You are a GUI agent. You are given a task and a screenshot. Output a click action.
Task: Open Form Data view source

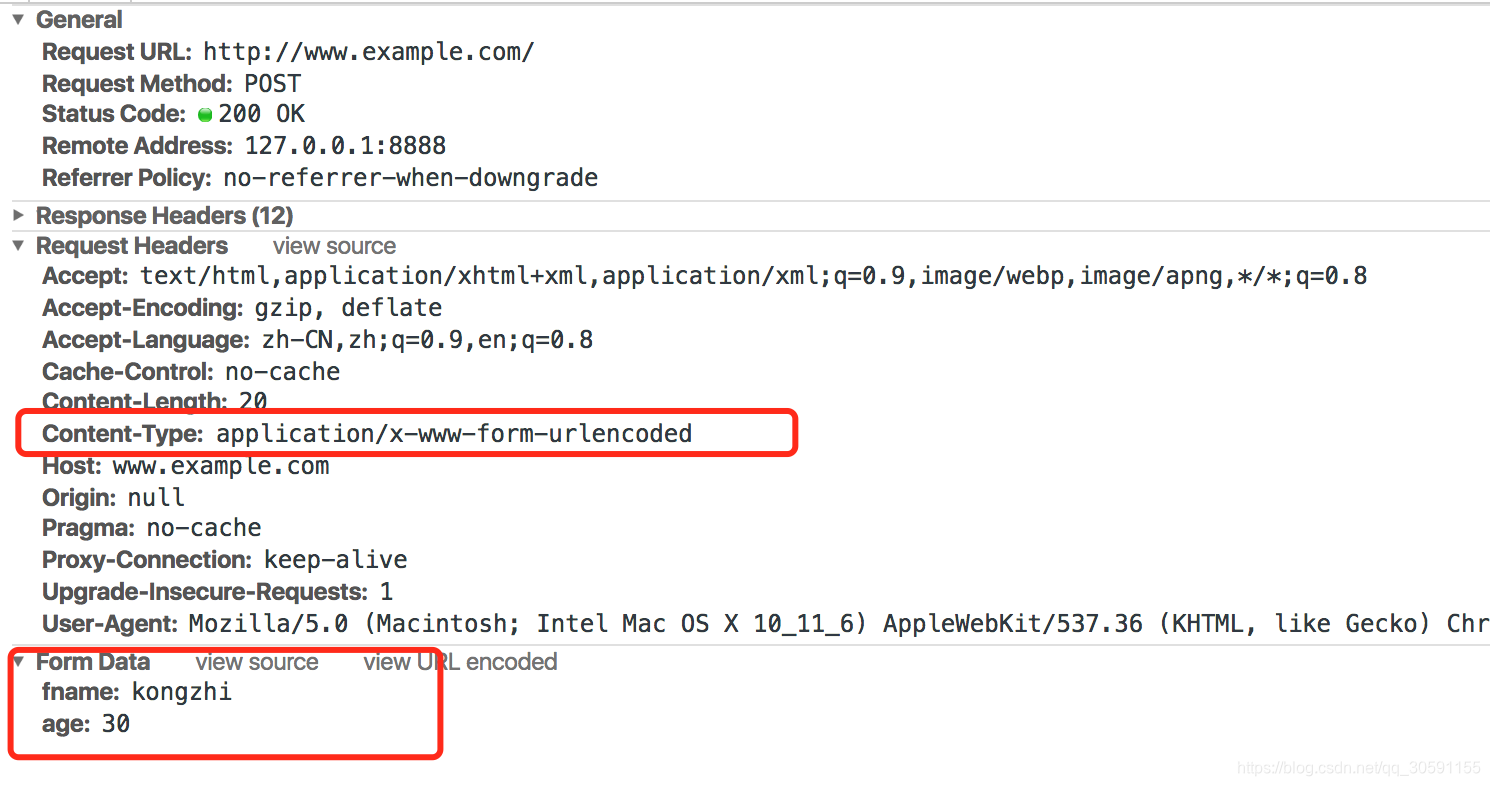pos(256,661)
